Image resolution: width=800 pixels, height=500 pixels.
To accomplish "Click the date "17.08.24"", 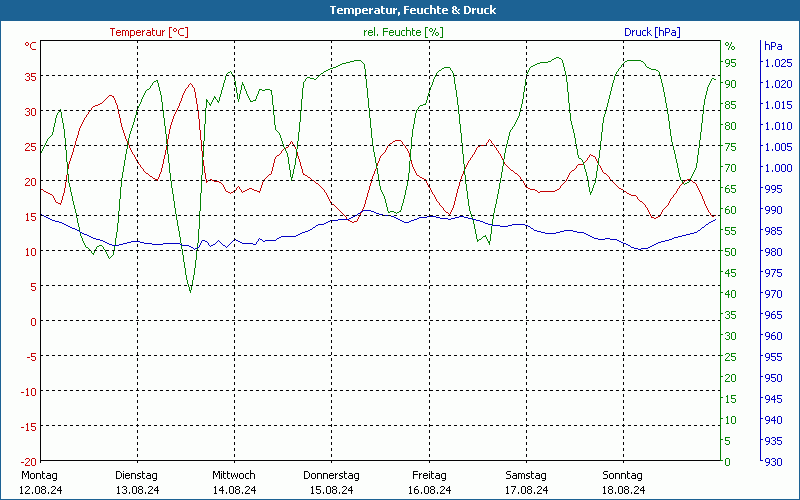I will pos(527,490).
